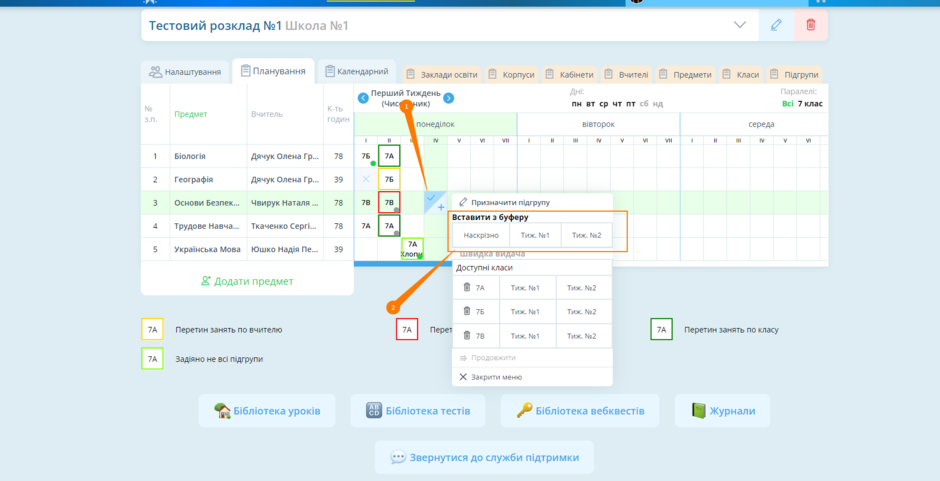Toggle Friday (пт) in days filter
The image size is (940, 481).
(x=631, y=104)
